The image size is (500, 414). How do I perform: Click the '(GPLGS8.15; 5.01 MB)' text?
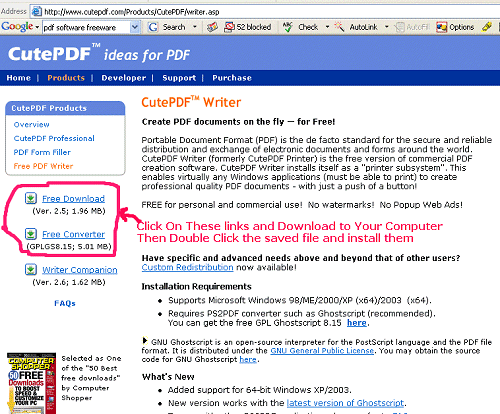coord(69,247)
